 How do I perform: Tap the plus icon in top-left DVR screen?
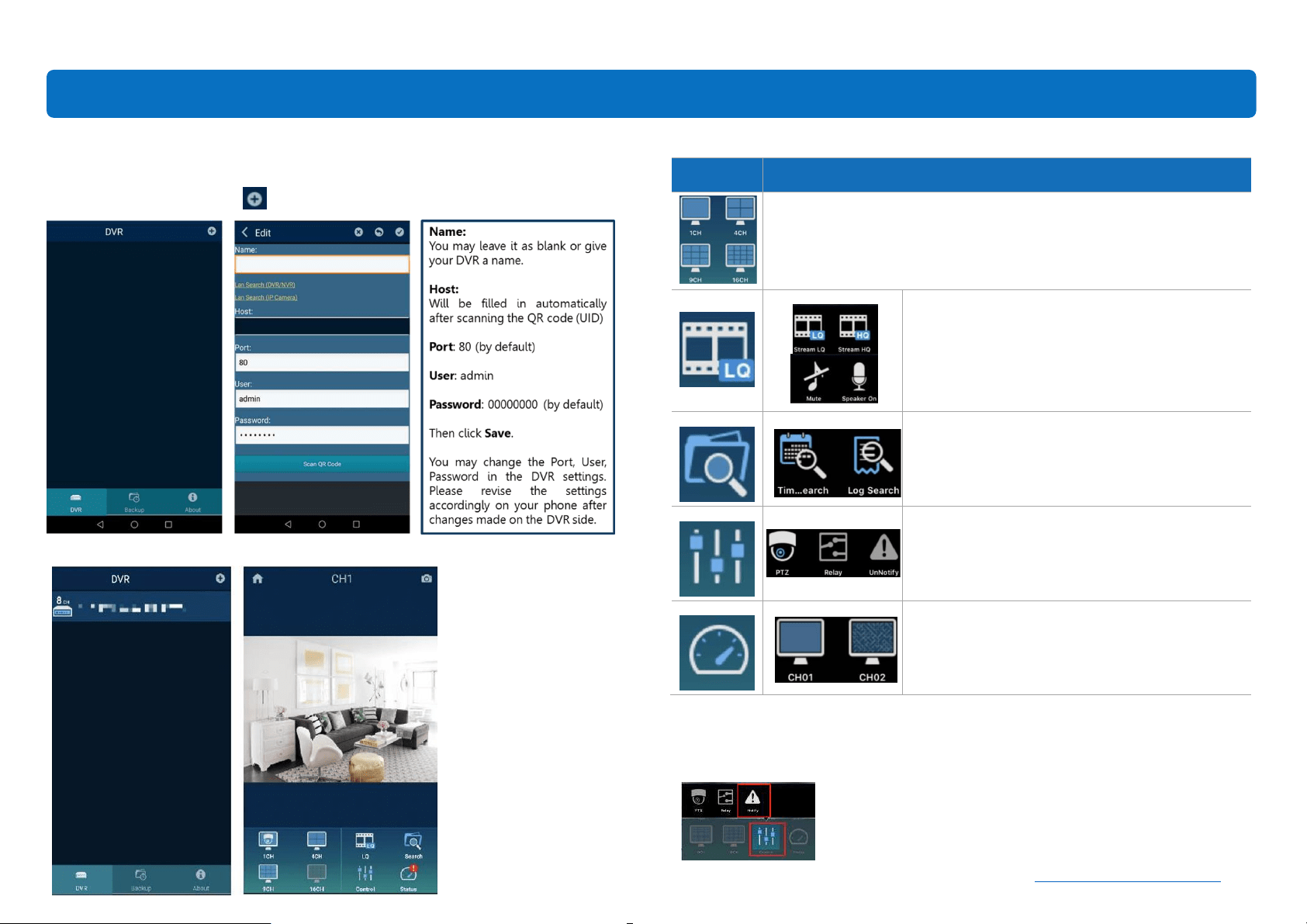click(212, 231)
